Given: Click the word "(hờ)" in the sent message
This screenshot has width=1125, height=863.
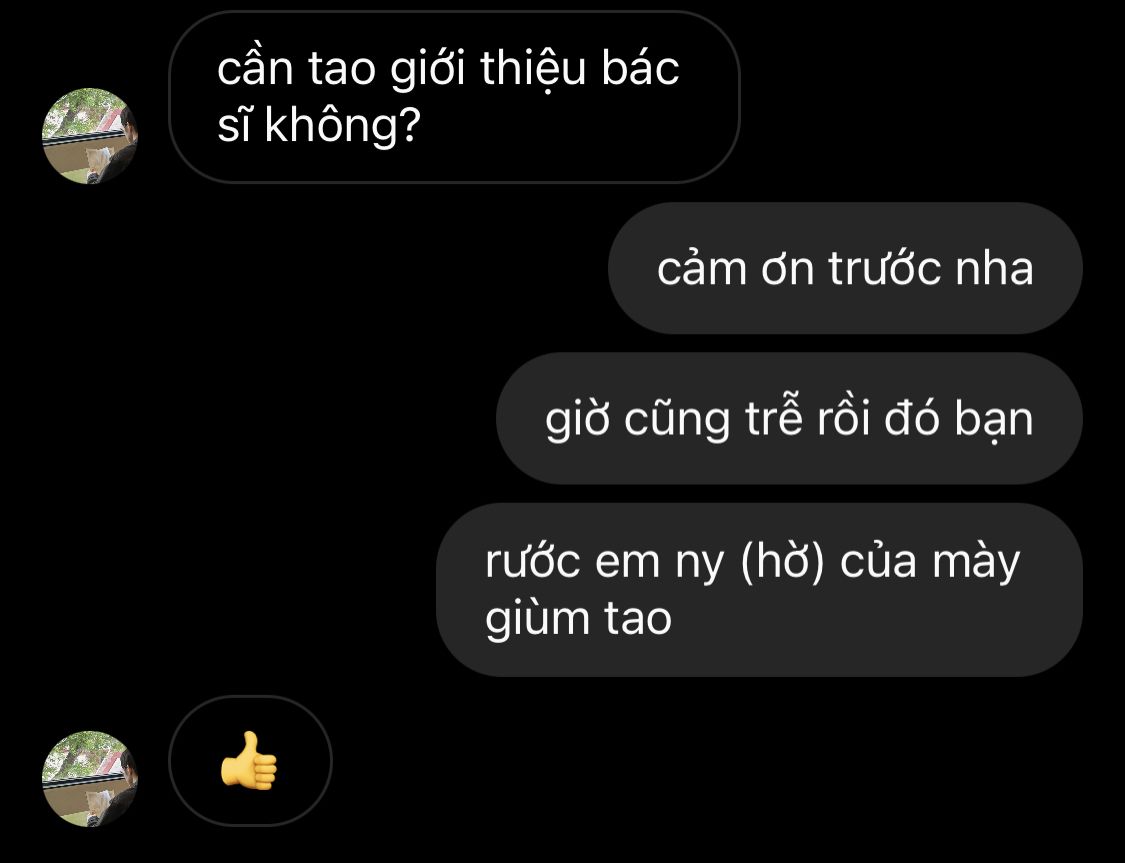Looking at the screenshot, I should pos(781,561).
